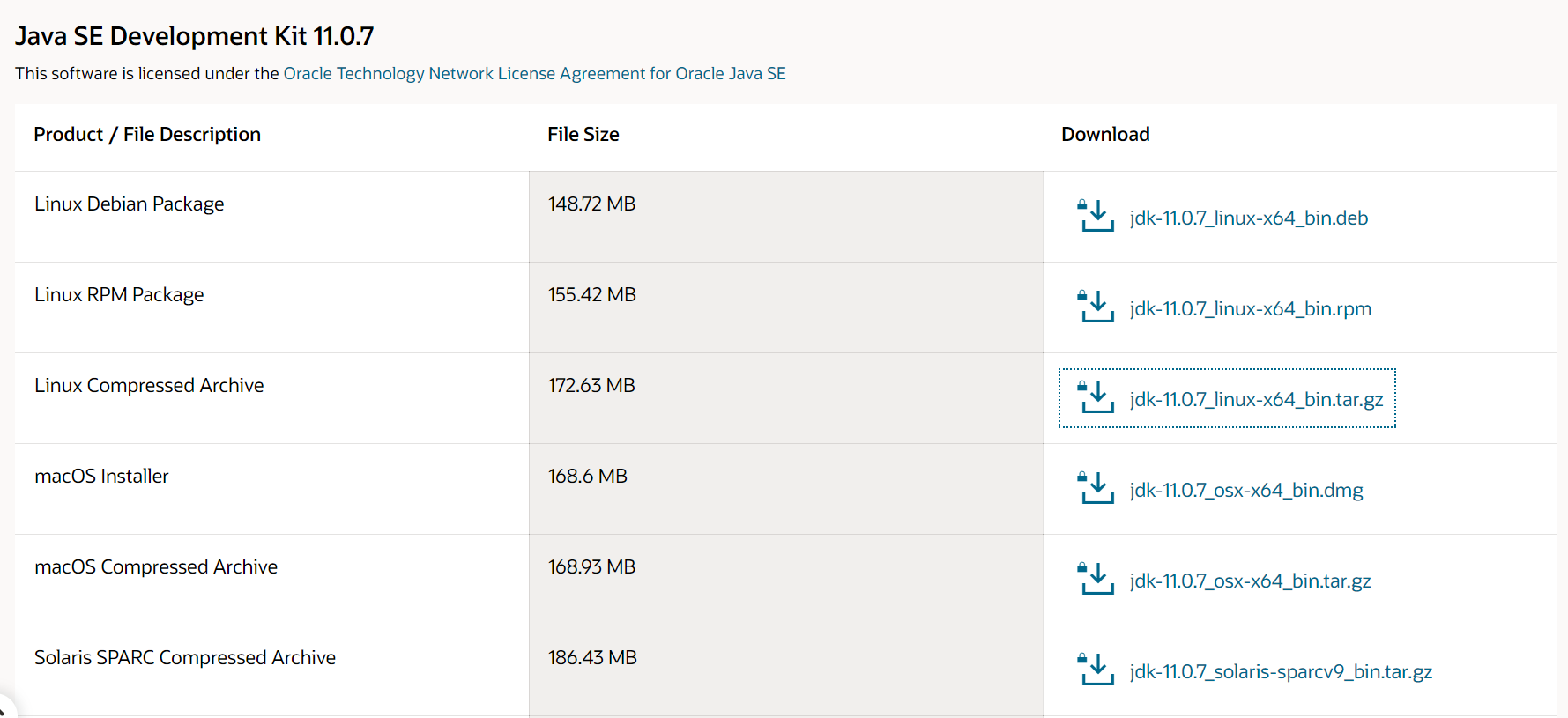1568x718 pixels.
Task: Click the 'Download' column header
Action: click(x=1105, y=134)
